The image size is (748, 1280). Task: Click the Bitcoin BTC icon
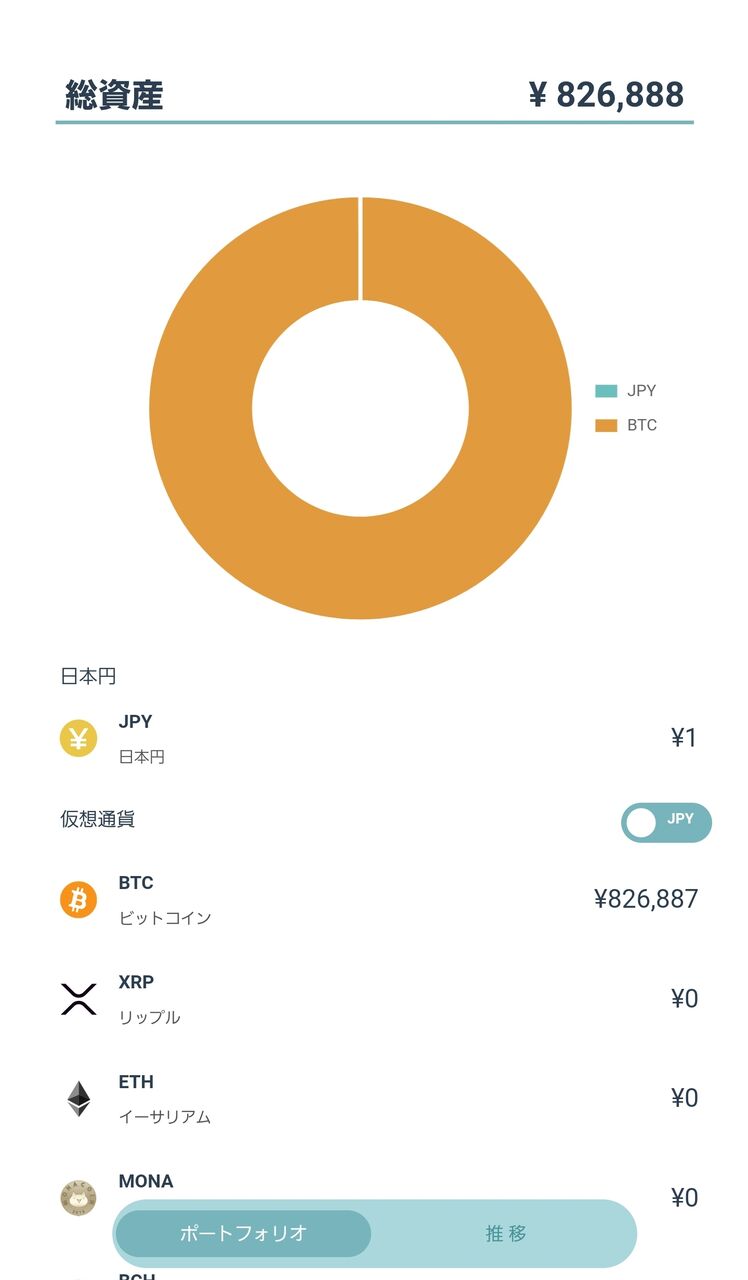point(77,899)
